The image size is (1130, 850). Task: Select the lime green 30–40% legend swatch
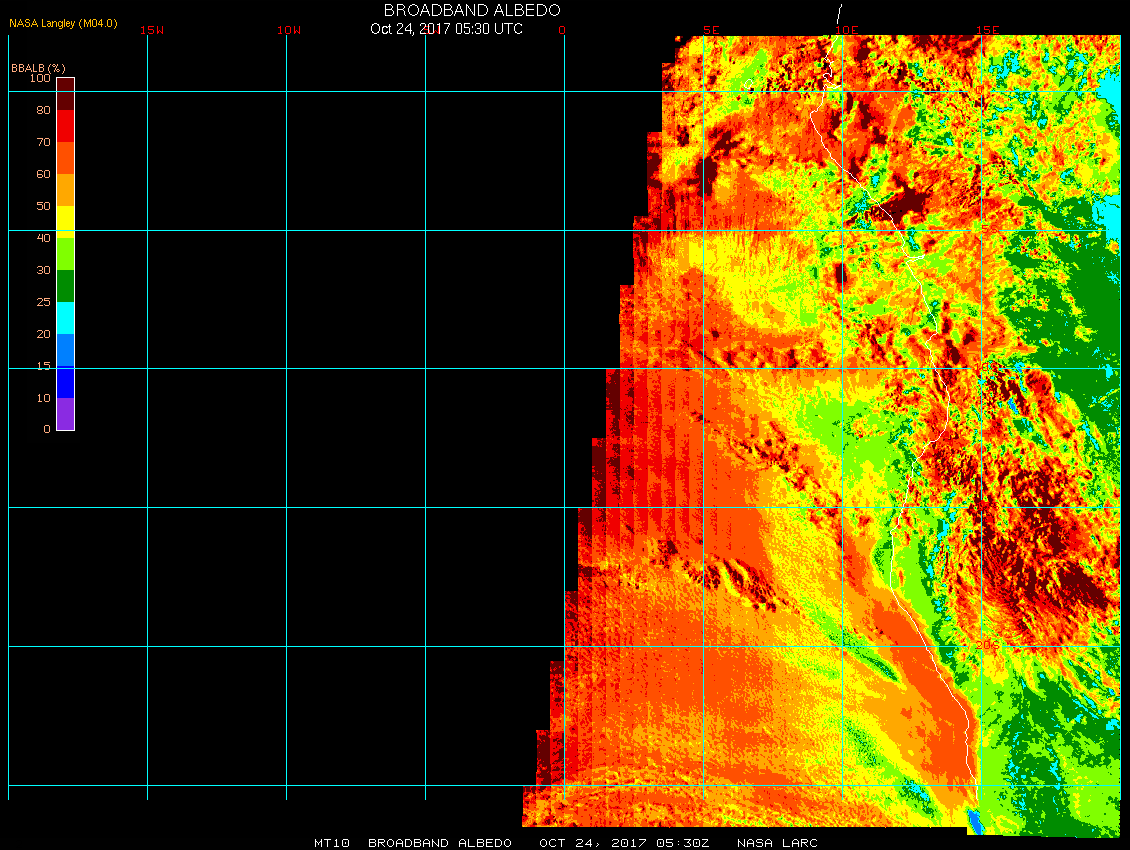click(65, 254)
